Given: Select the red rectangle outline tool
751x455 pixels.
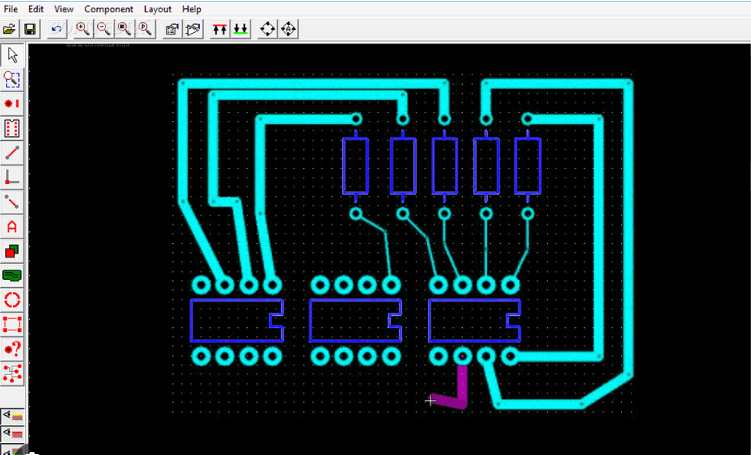Looking at the screenshot, I should (x=13, y=324).
